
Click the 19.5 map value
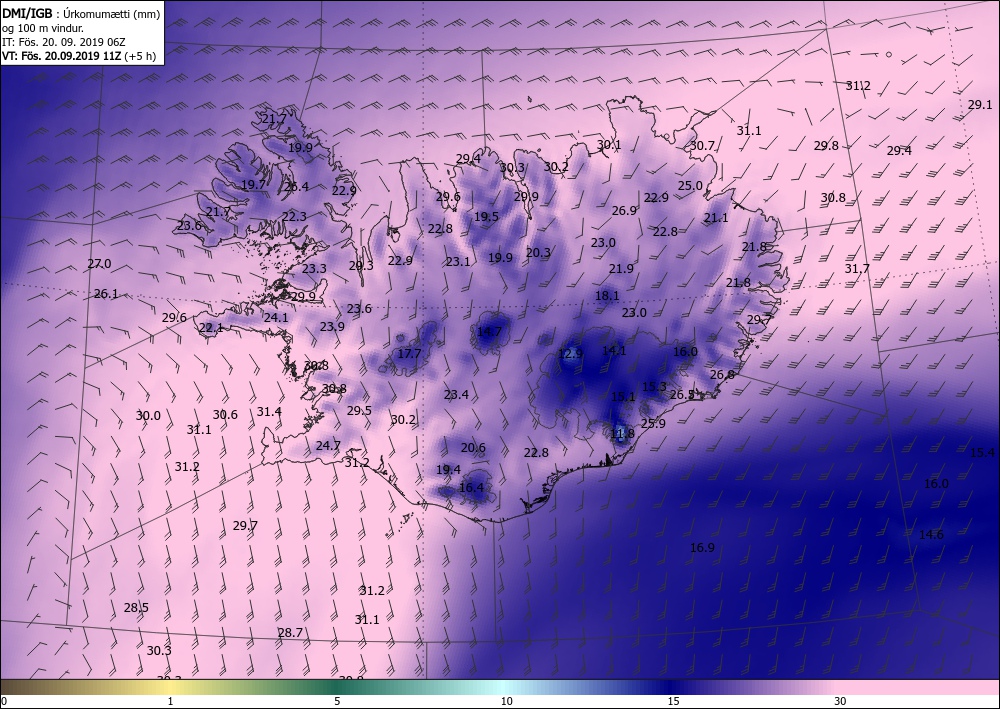pyautogui.click(x=486, y=217)
